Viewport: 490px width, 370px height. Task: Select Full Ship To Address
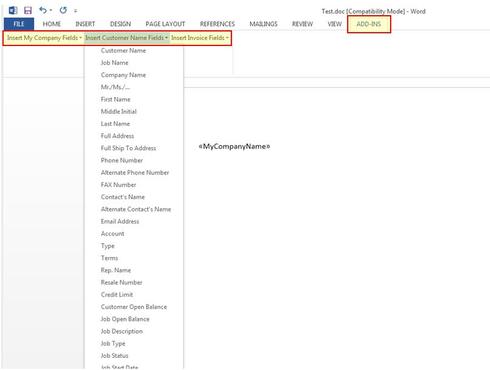pyautogui.click(x=128, y=148)
